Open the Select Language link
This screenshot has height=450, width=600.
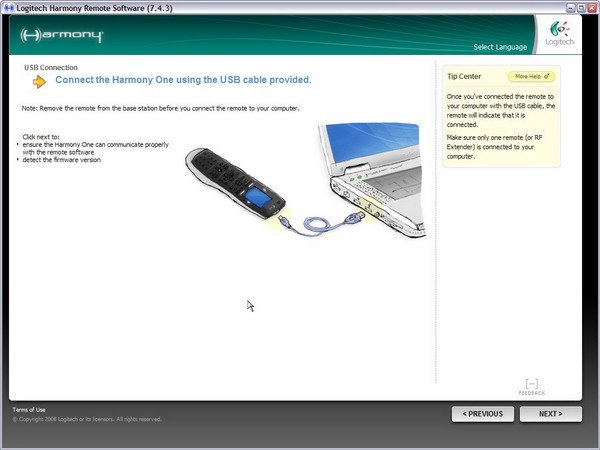point(500,47)
